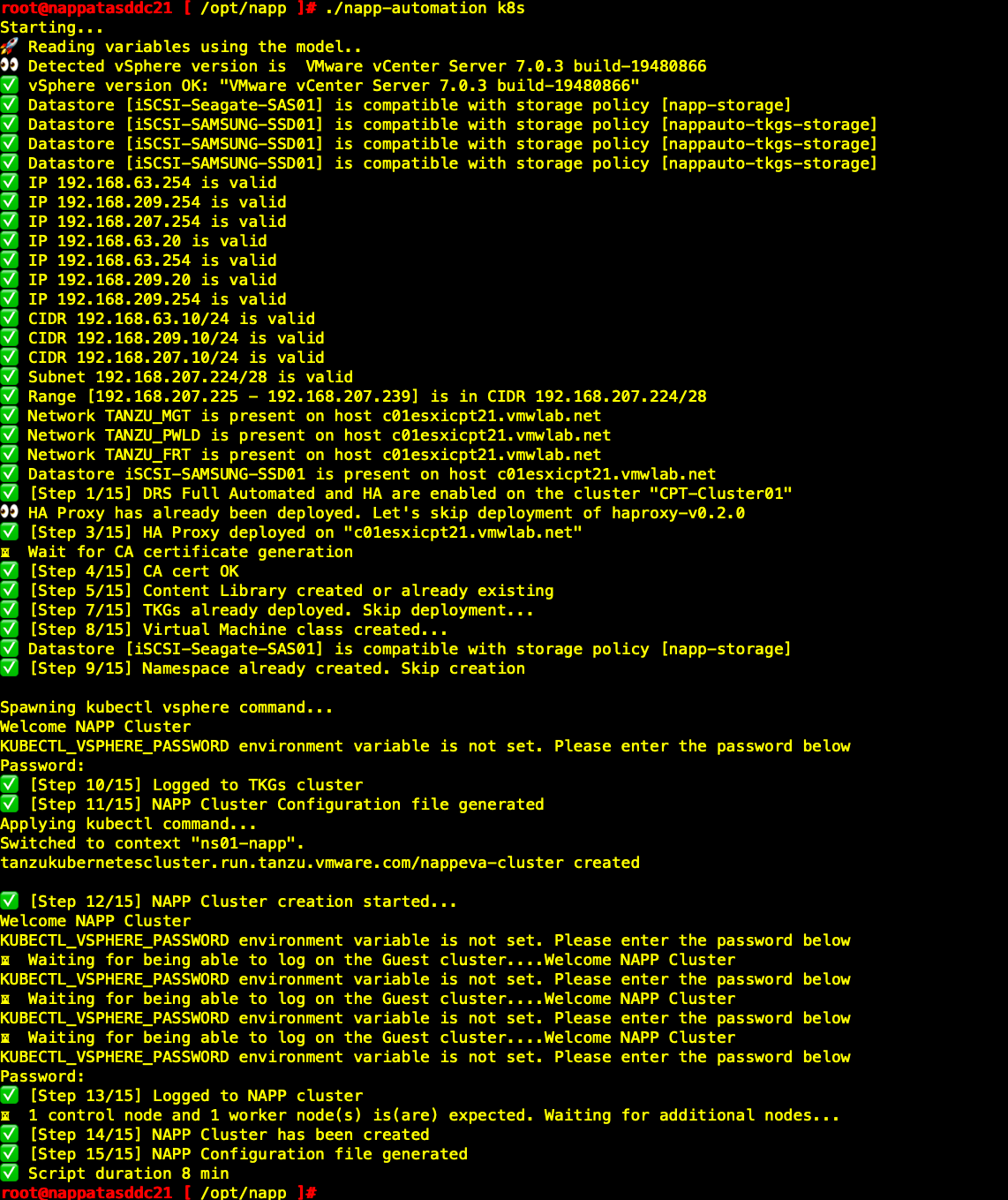
Task: Click the check mark beside Network TANZU_MGT
Action: (9, 416)
